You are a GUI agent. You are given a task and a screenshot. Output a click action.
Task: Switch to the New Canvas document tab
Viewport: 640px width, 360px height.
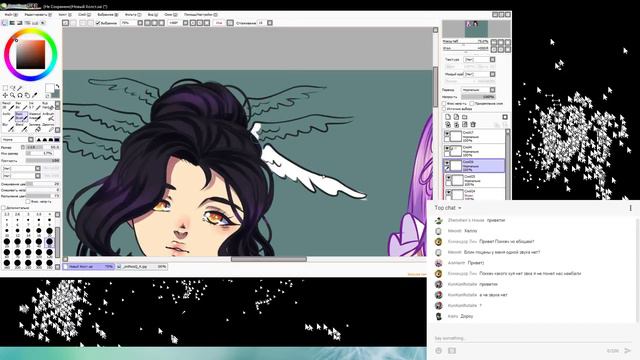pos(89,267)
